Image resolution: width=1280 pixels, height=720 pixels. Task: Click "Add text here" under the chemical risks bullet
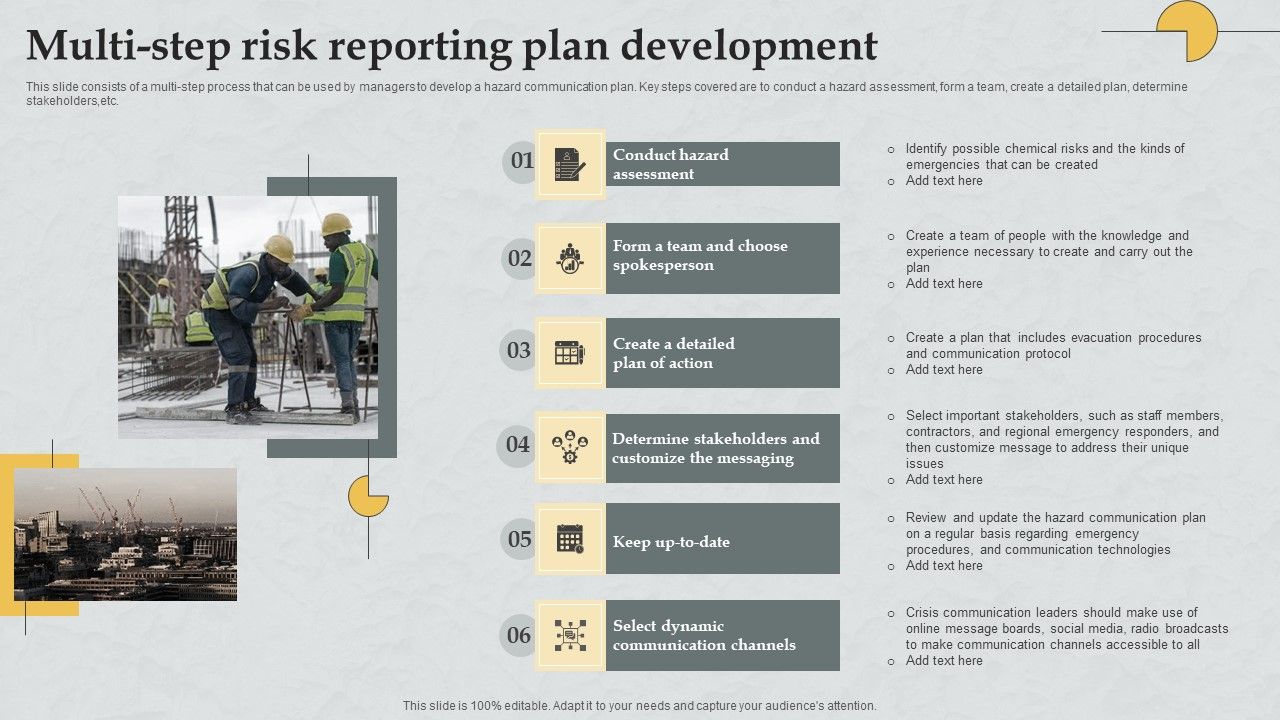(x=944, y=181)
